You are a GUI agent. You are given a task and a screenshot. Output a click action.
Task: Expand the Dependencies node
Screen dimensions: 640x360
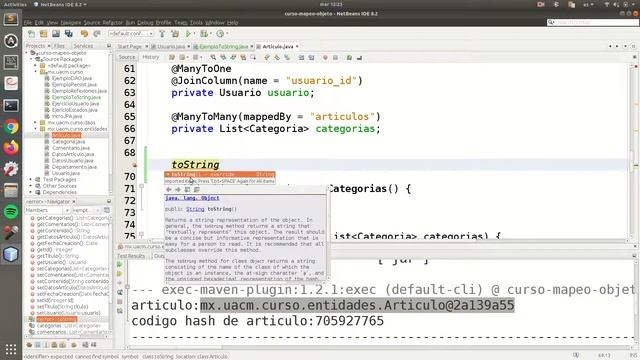click(x=31, y=192)
